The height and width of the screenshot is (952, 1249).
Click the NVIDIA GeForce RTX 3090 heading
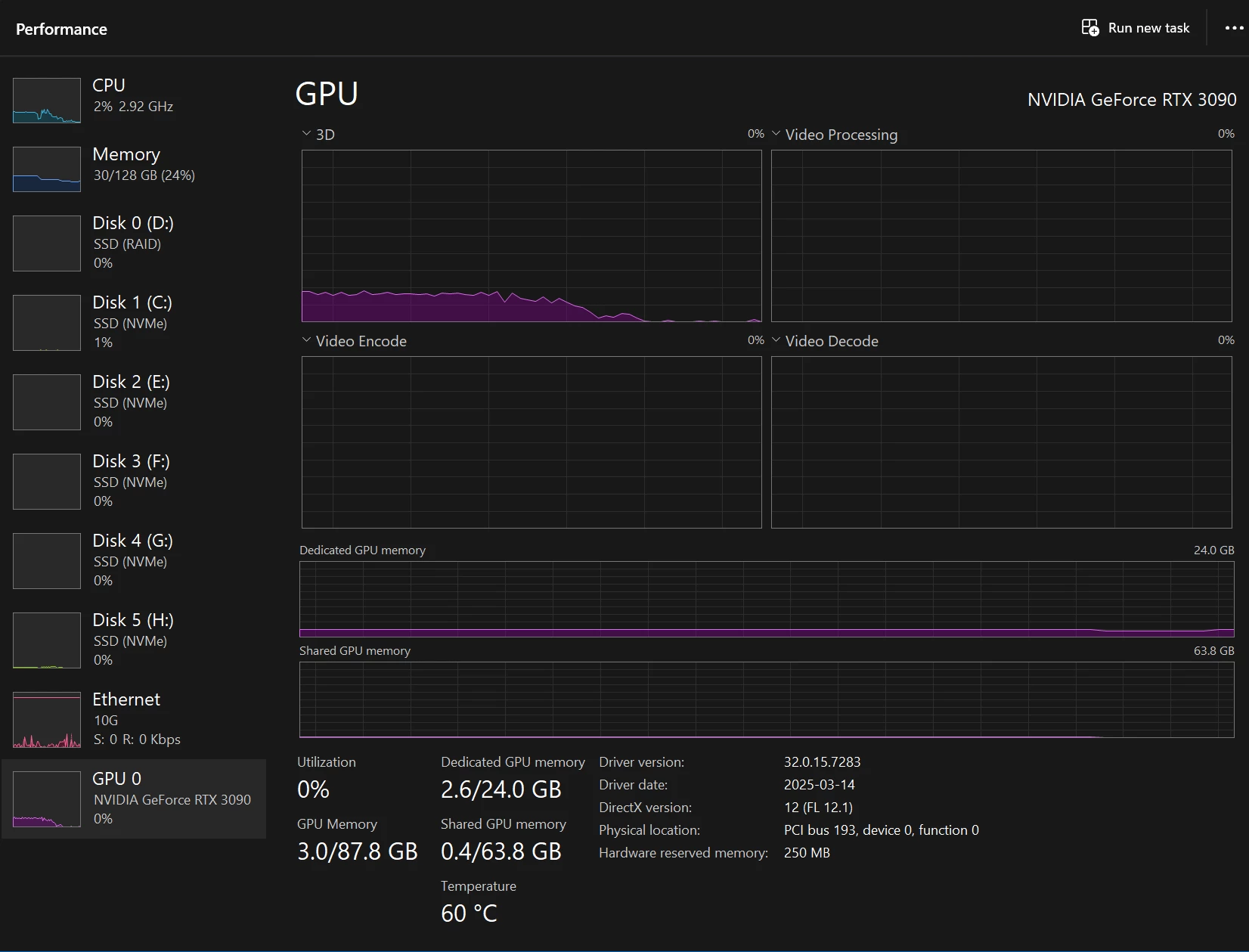tap(1132, 99)
